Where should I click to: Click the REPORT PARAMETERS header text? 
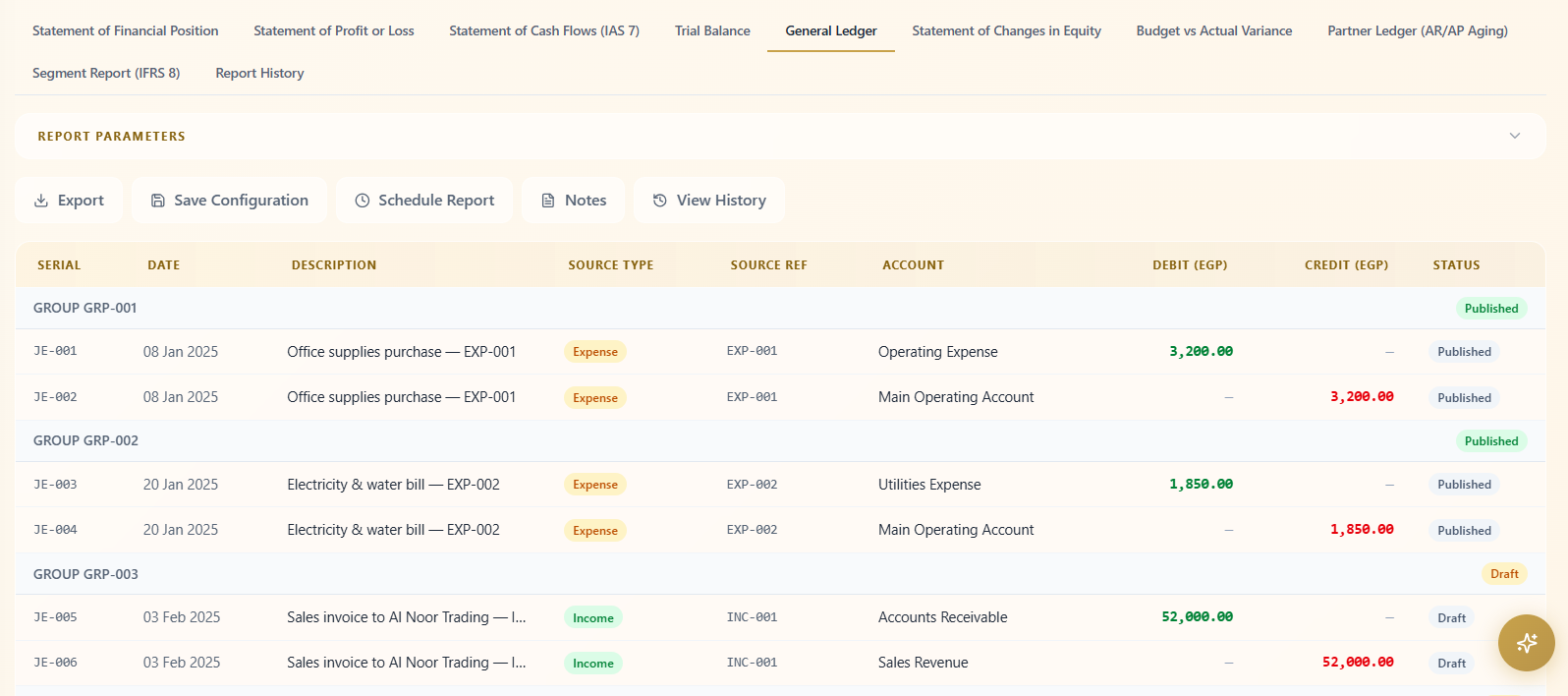111,137
